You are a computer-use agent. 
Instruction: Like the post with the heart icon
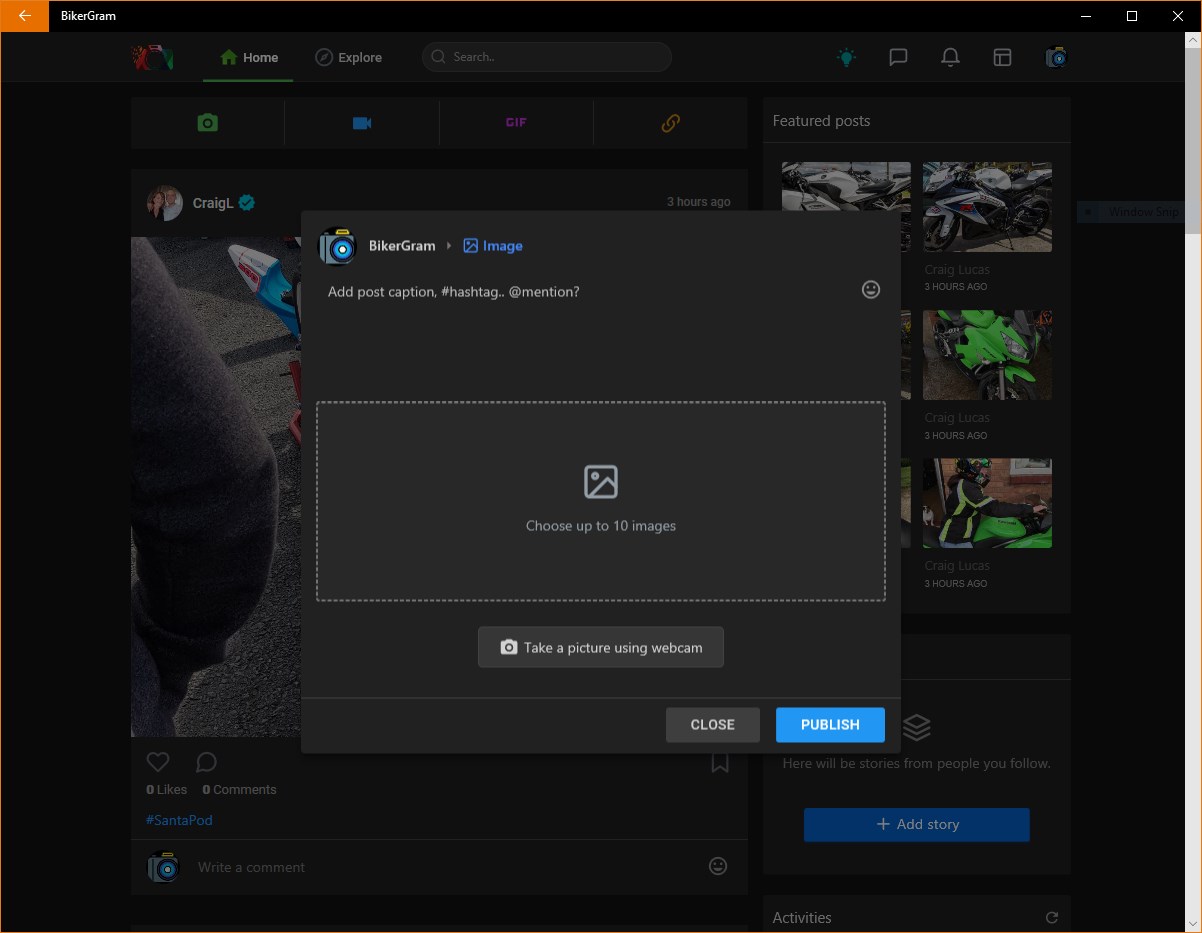(158, 762)
